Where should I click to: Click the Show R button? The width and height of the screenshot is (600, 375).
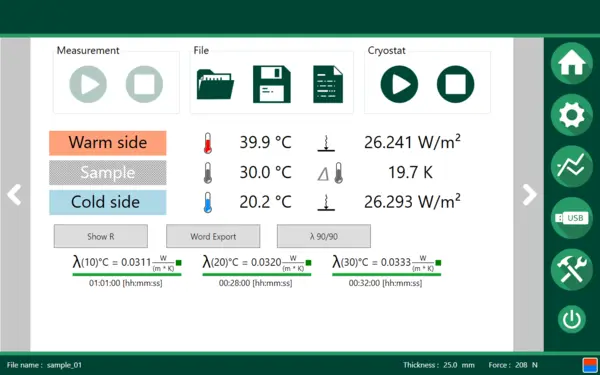[101, 236]
